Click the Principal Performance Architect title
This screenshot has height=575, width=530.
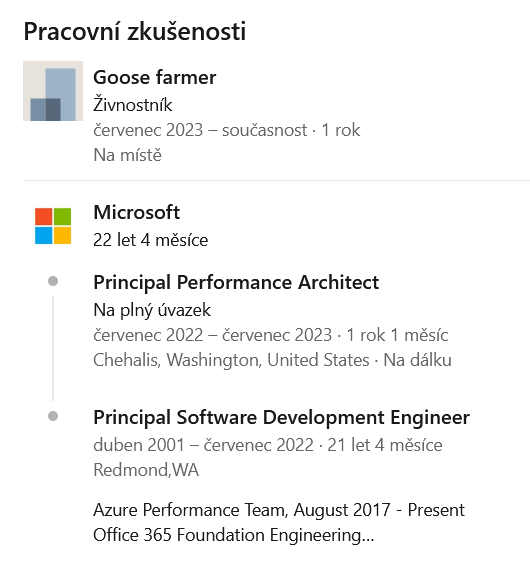click(x=236, y=283)
